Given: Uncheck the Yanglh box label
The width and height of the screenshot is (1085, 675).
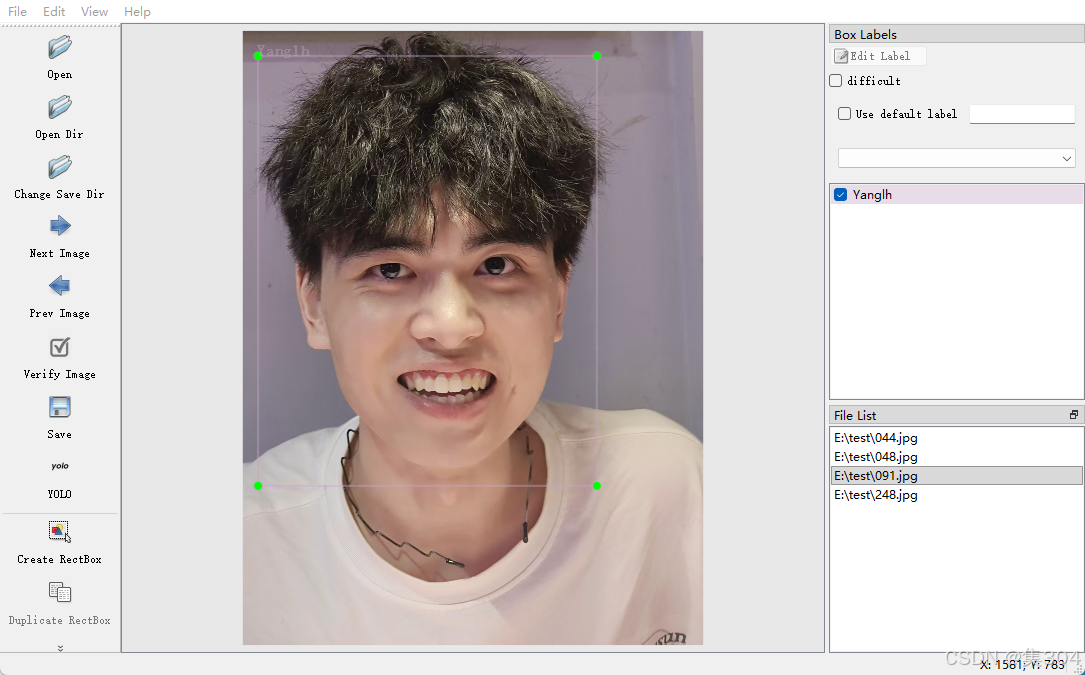Looking at the screenshot, I should [840, 194].
